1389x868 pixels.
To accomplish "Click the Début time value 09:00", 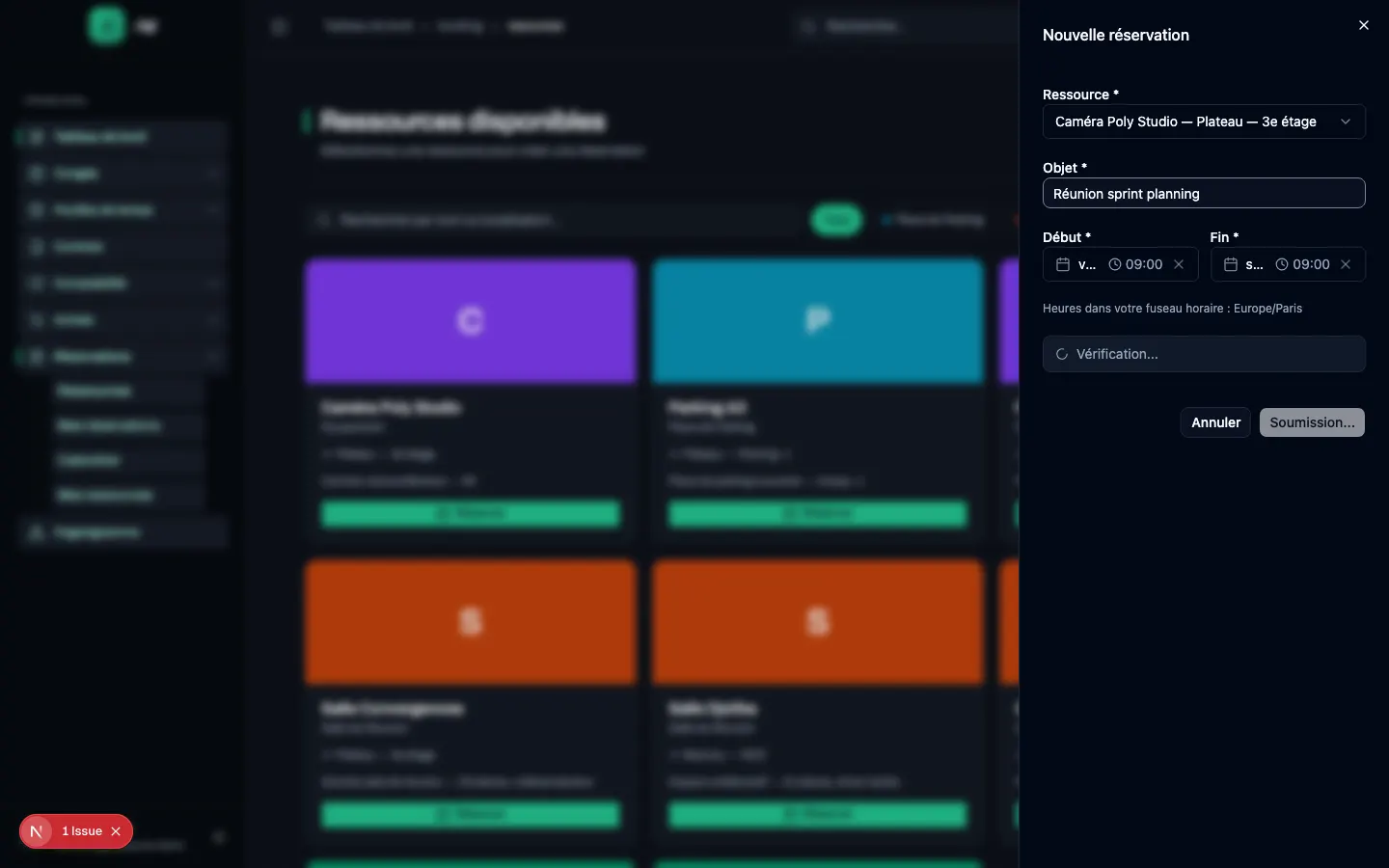I will 1144,264.
